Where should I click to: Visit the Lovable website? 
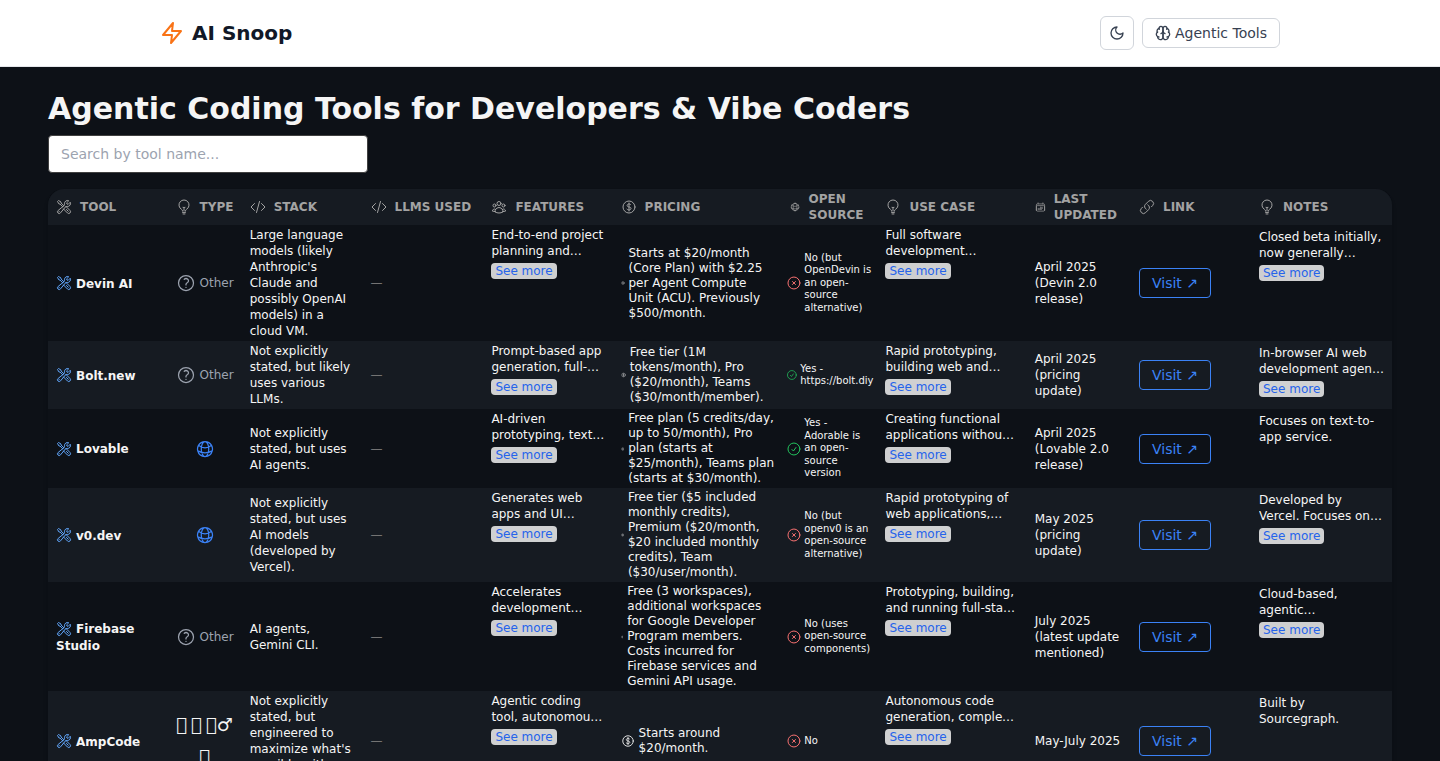tap(1175, 449)
